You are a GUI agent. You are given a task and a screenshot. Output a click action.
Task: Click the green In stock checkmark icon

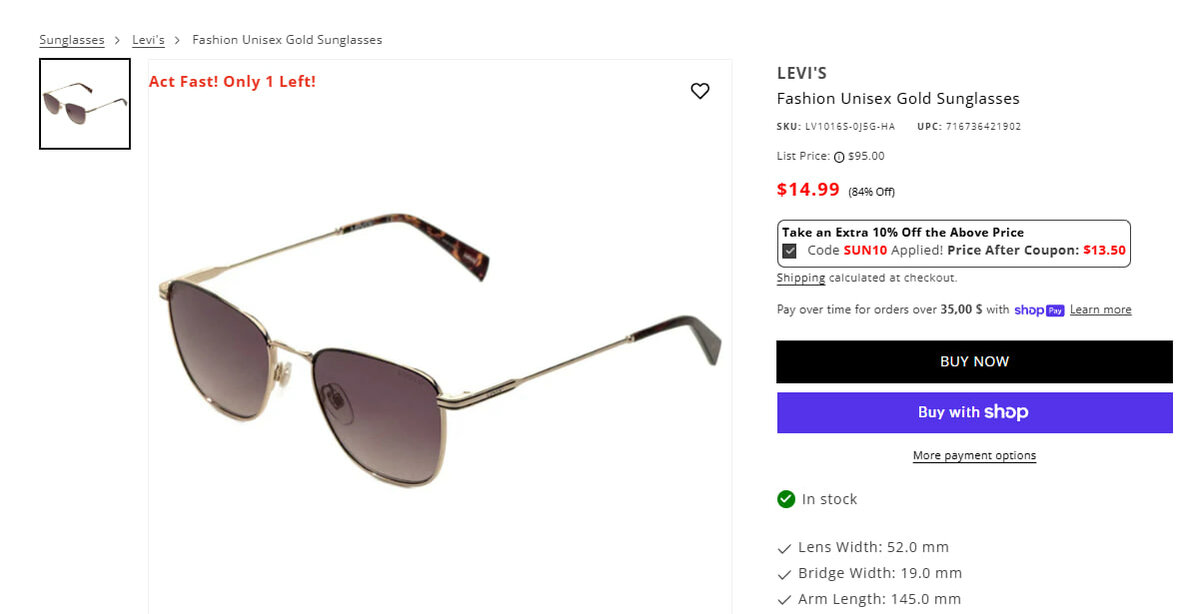786,499
